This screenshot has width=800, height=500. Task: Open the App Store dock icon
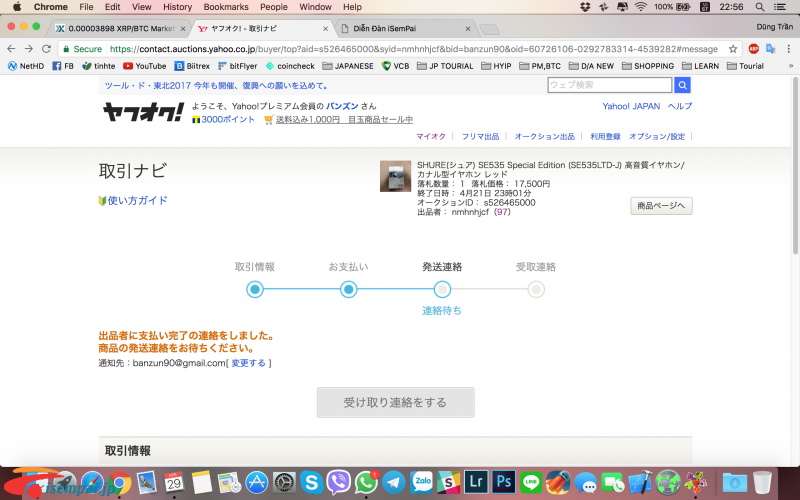click(257, 482)
